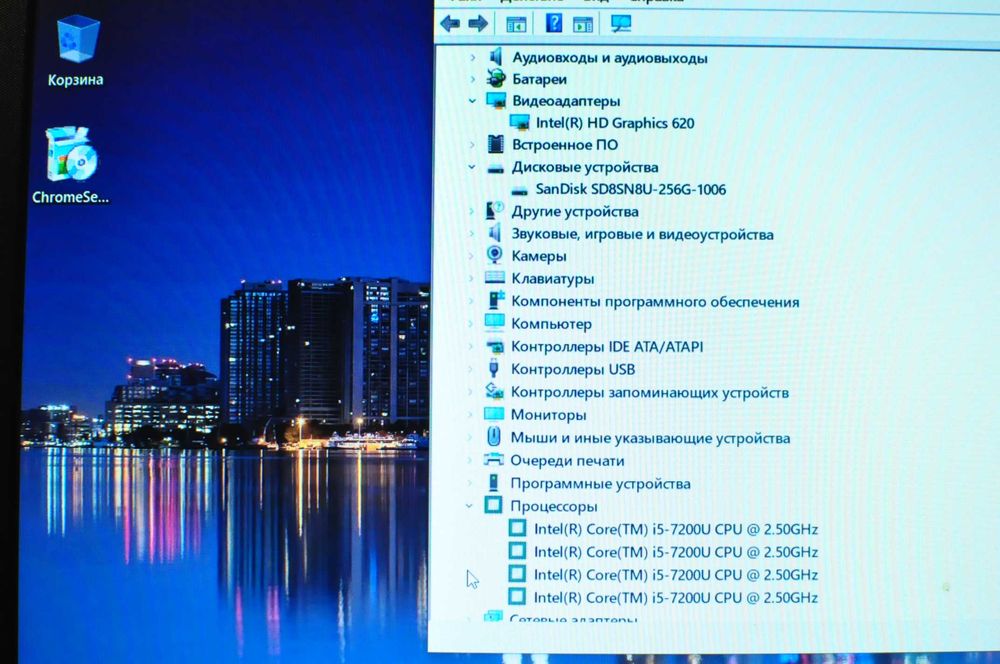Viewport: 1000px width, 664px height.
Task: Expand the Аудиовходы и аудиовыходы node
Action: [x=473, y=57]
